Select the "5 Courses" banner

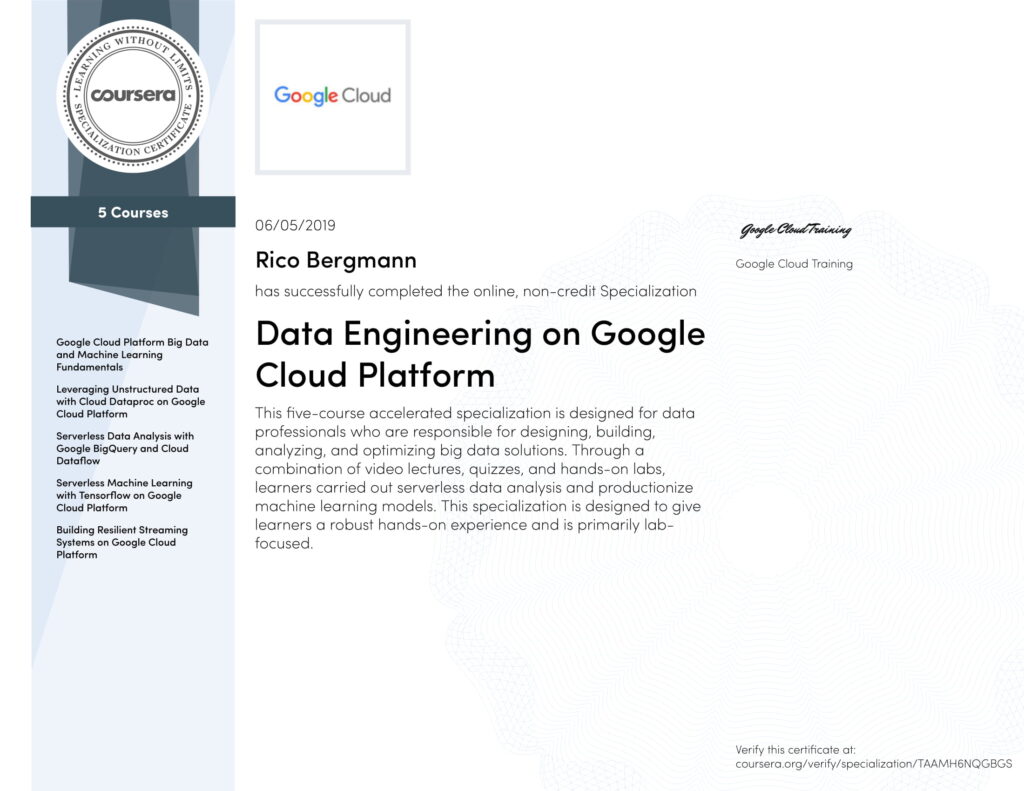point(132,212)
